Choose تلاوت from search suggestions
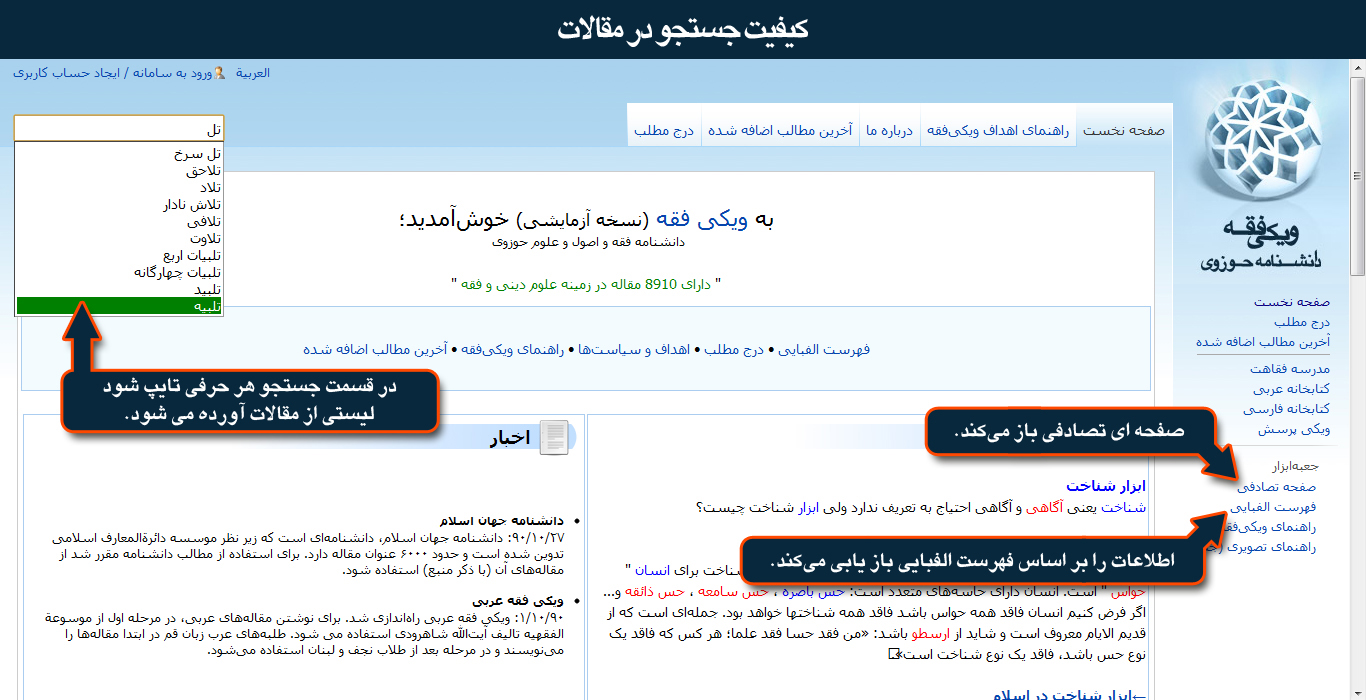The image size is (1366, 700). (x=205, y=239)
